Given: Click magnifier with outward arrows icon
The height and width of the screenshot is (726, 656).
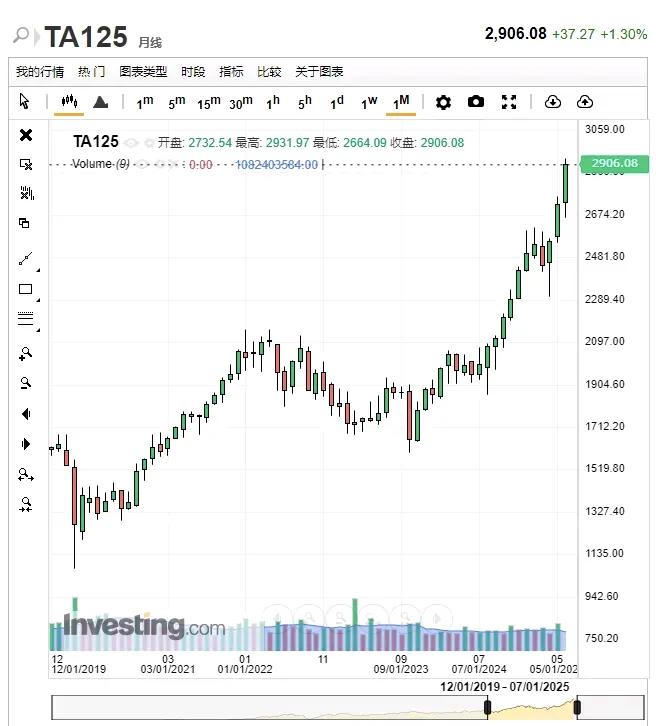Looking at the screenshot, I should tap(25, 475).
